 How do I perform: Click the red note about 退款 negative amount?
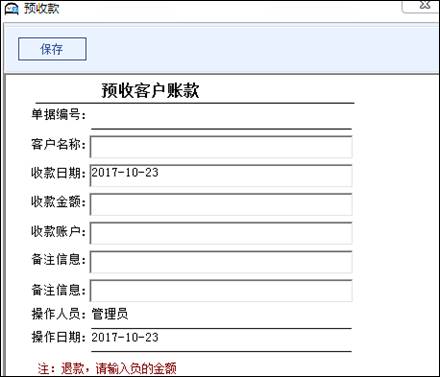click(x=107, y=368)
